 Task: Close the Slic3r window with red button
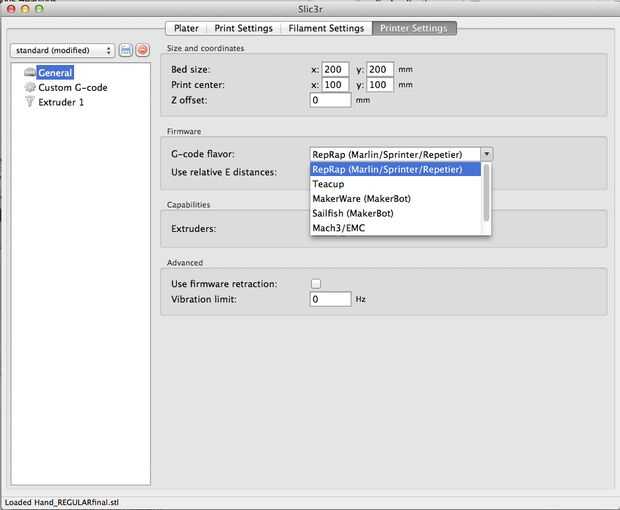[x=11, y=9]
